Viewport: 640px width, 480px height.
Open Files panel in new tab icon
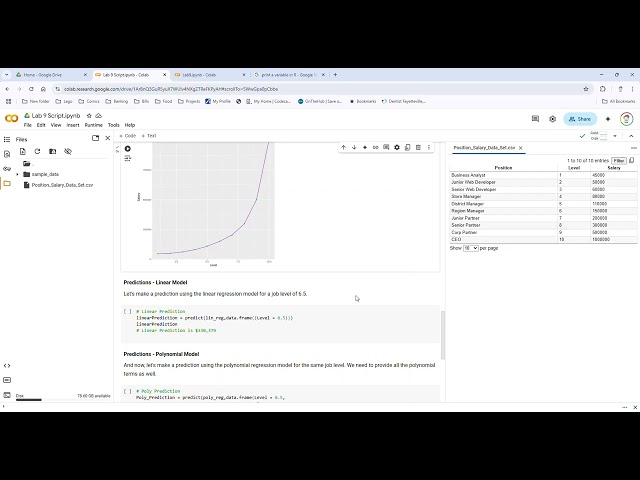click(x=96, y=138)
